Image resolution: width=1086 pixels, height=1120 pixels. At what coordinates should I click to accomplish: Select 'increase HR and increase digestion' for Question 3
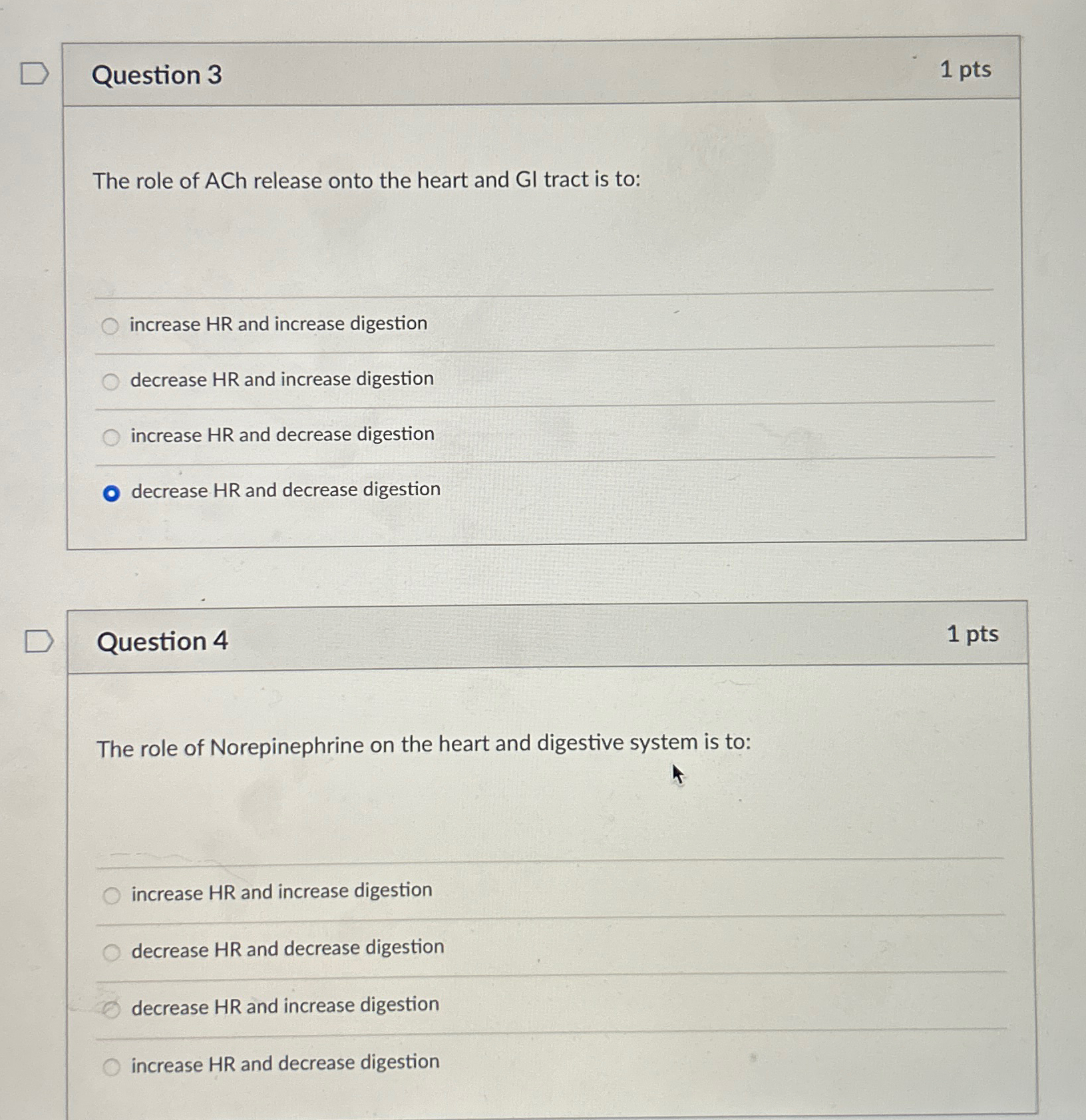pos(111,326)
